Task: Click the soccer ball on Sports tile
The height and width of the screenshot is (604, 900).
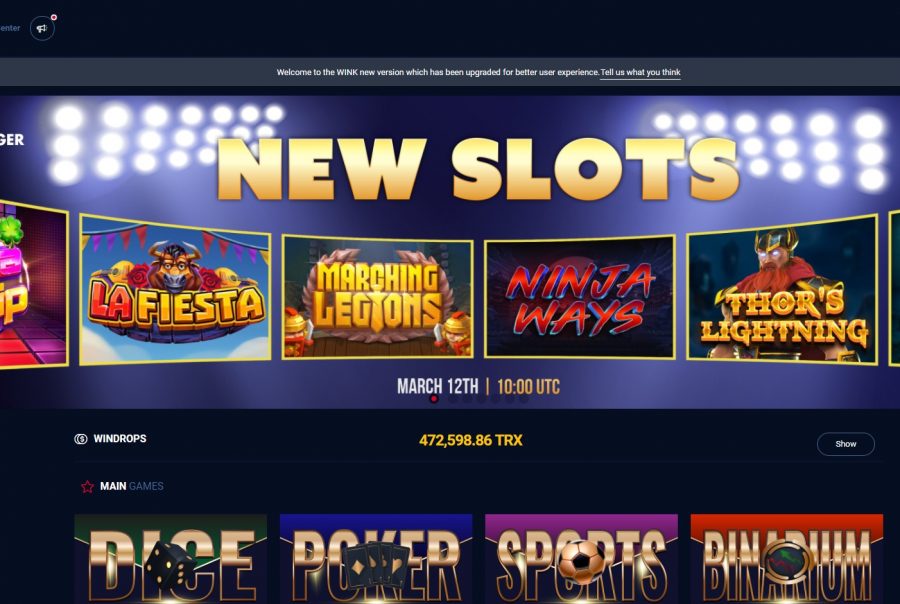Action: (x=581, y=560)
